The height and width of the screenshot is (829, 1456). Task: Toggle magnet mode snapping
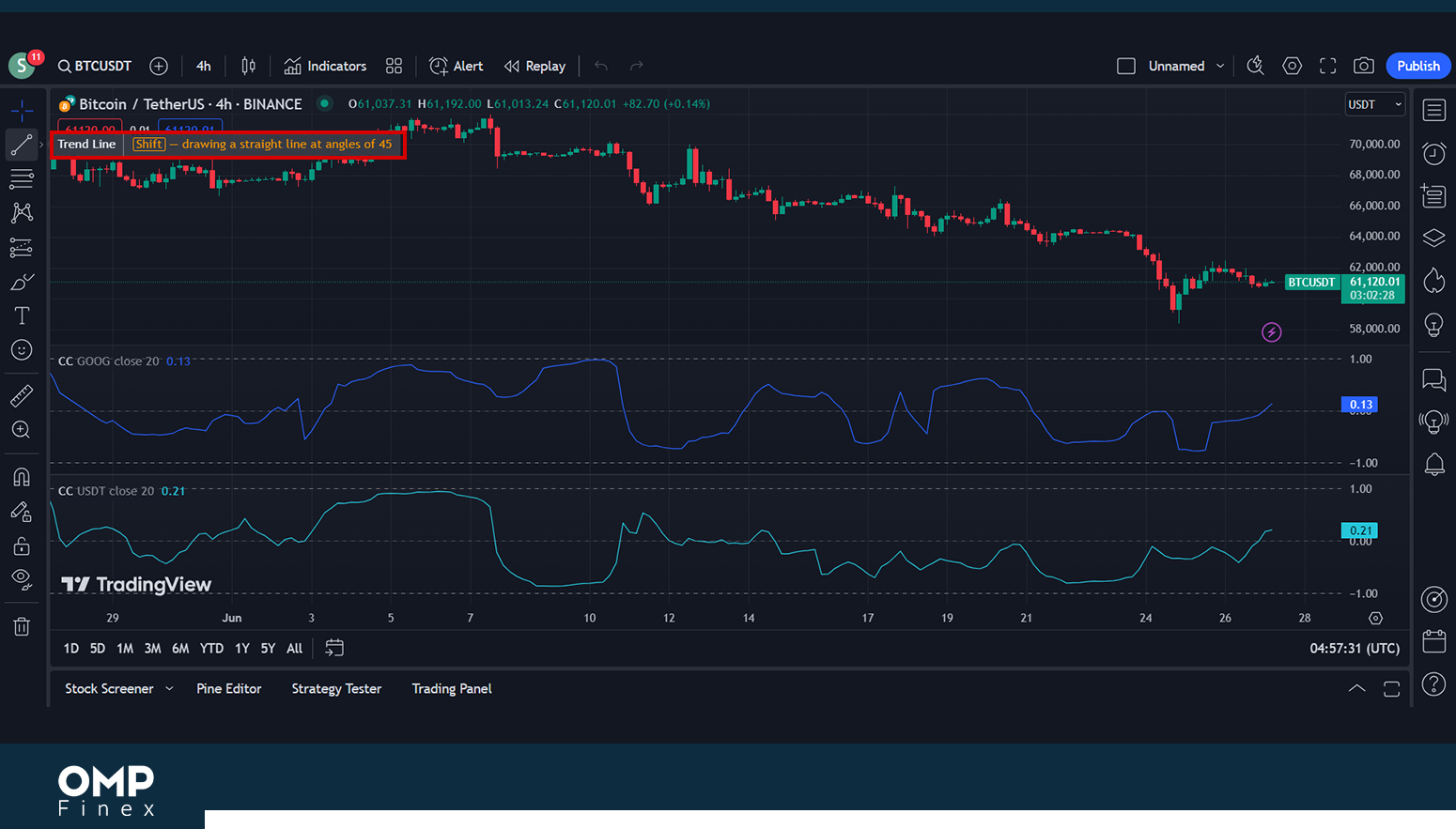(22, 477)
